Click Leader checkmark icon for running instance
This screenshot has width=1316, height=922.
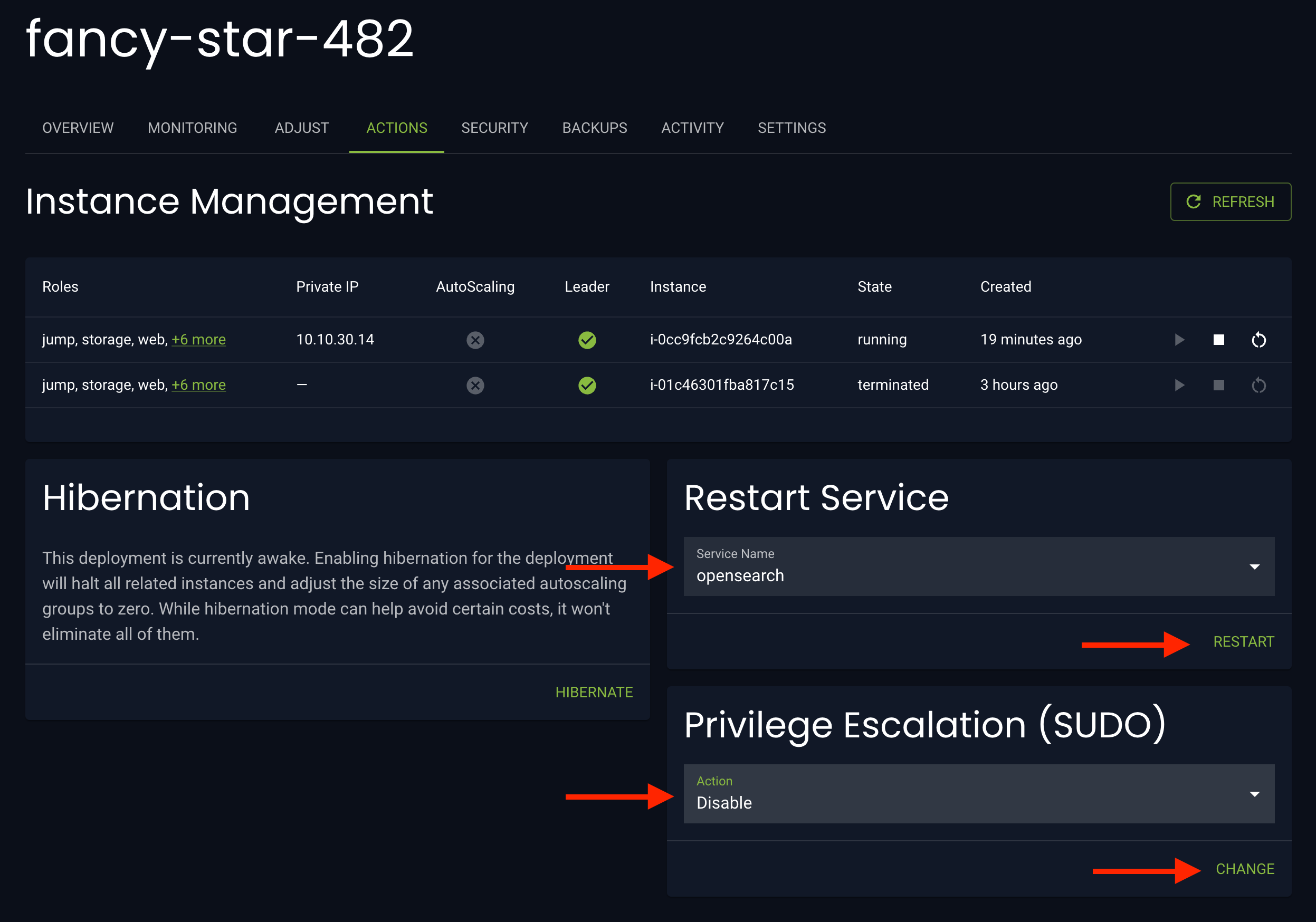pos(586,340)
